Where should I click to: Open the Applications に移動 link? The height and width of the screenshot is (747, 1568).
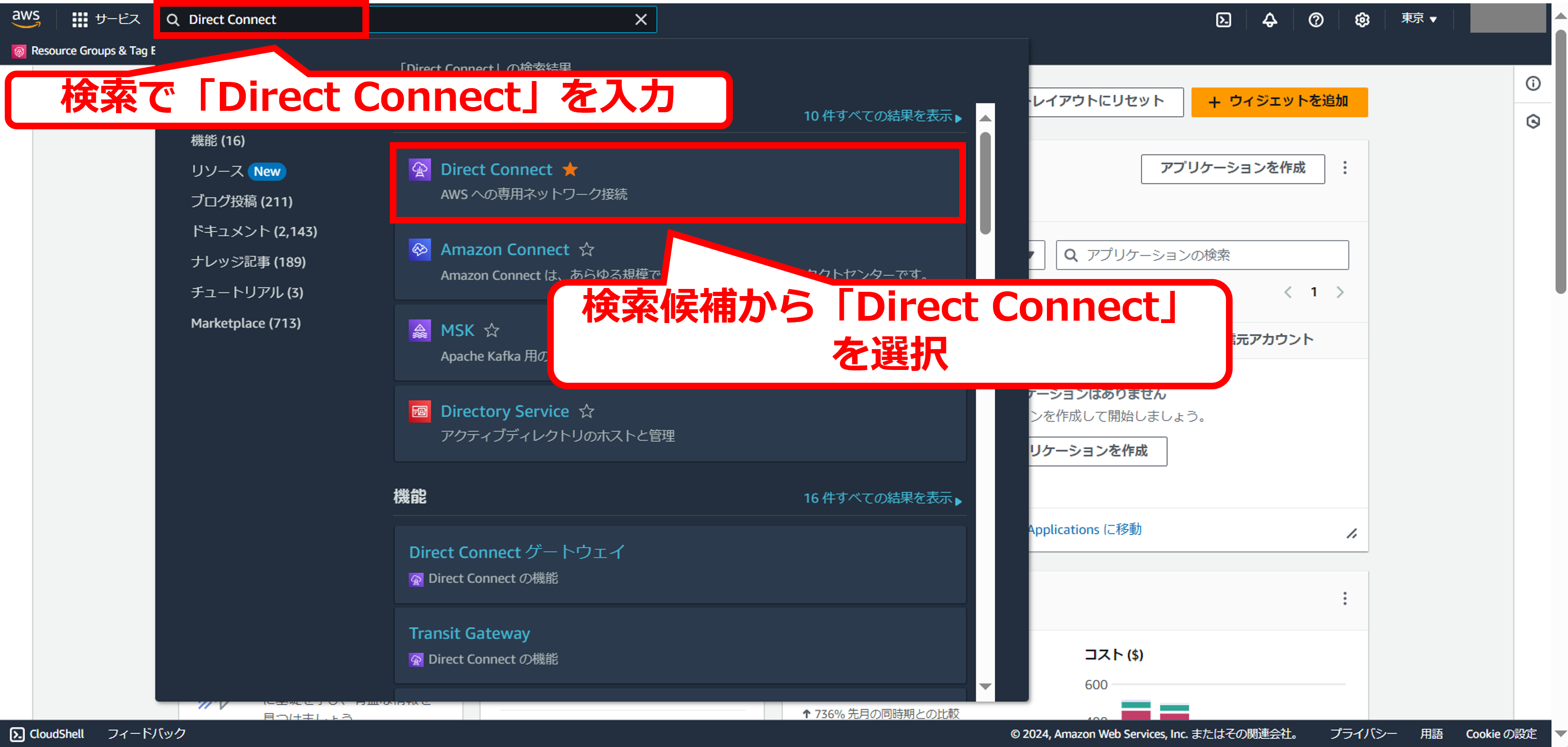[1085, 530]
